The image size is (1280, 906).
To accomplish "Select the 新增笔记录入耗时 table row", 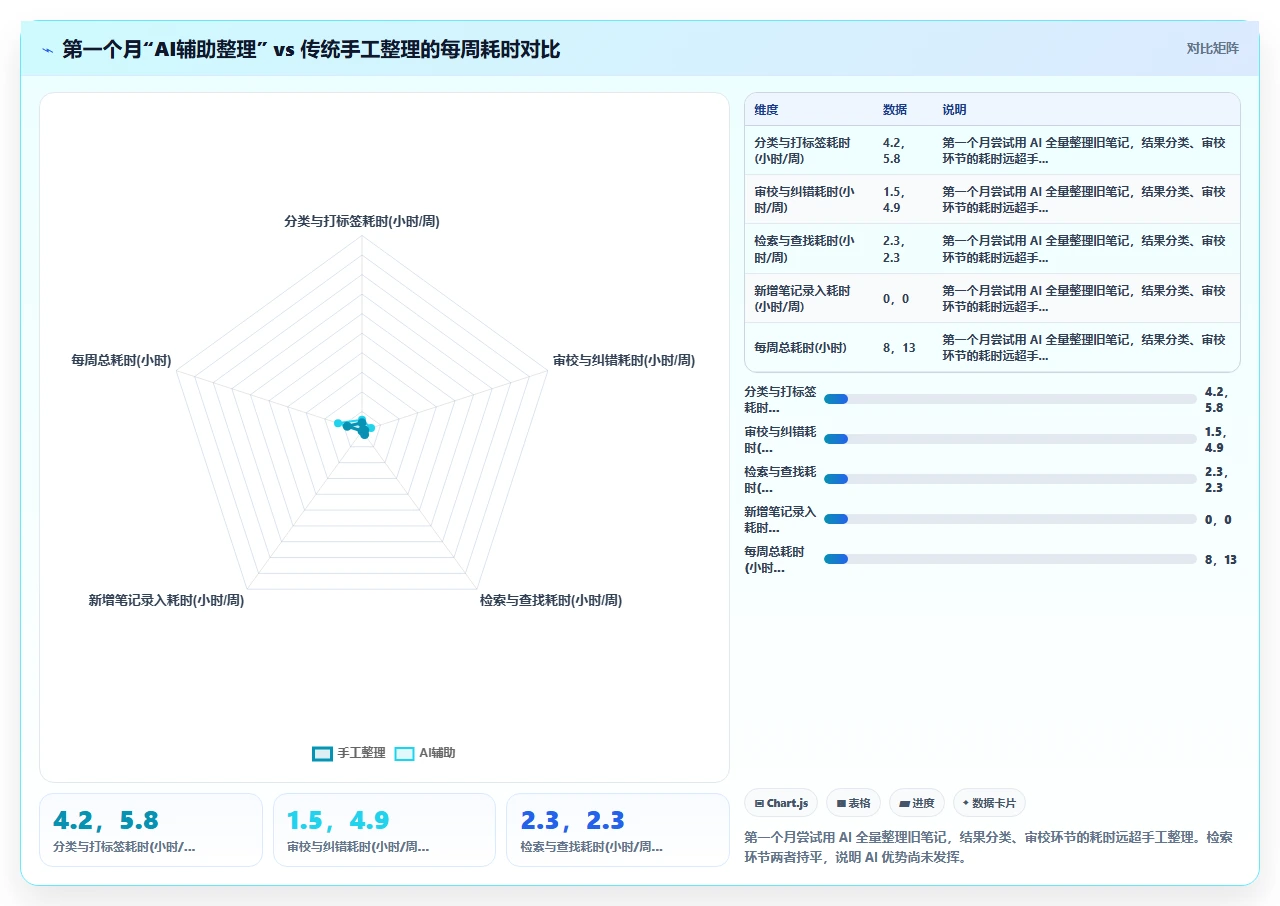I will 992,298.
